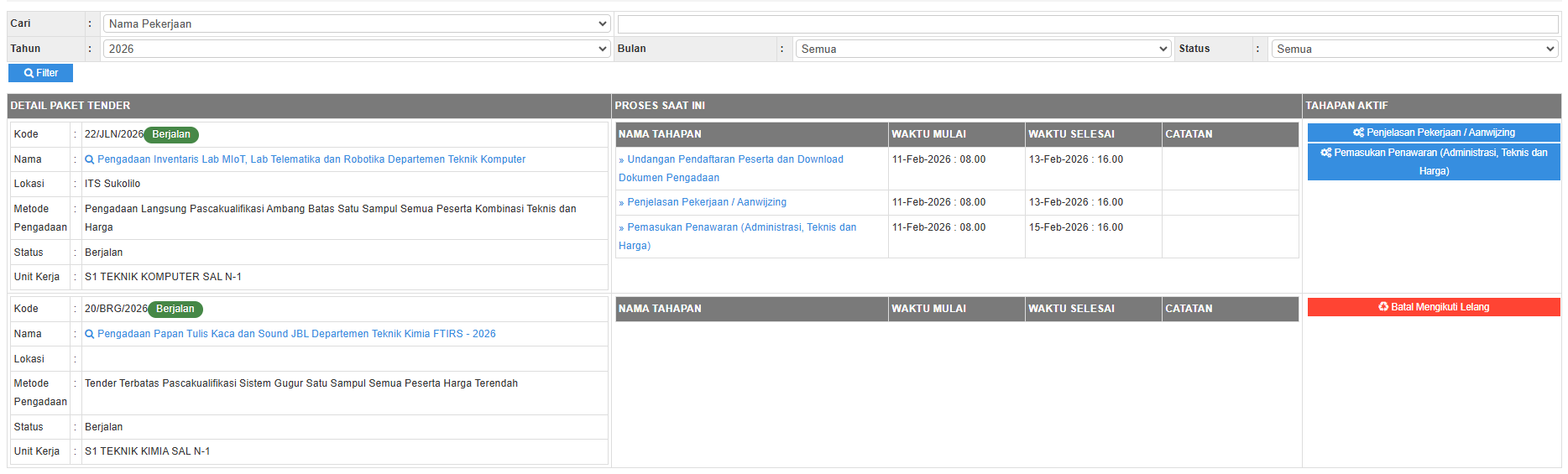Expand the Tahun 2026 dropdown
The width and height of the screenshot is (1568, 474).
356,49
